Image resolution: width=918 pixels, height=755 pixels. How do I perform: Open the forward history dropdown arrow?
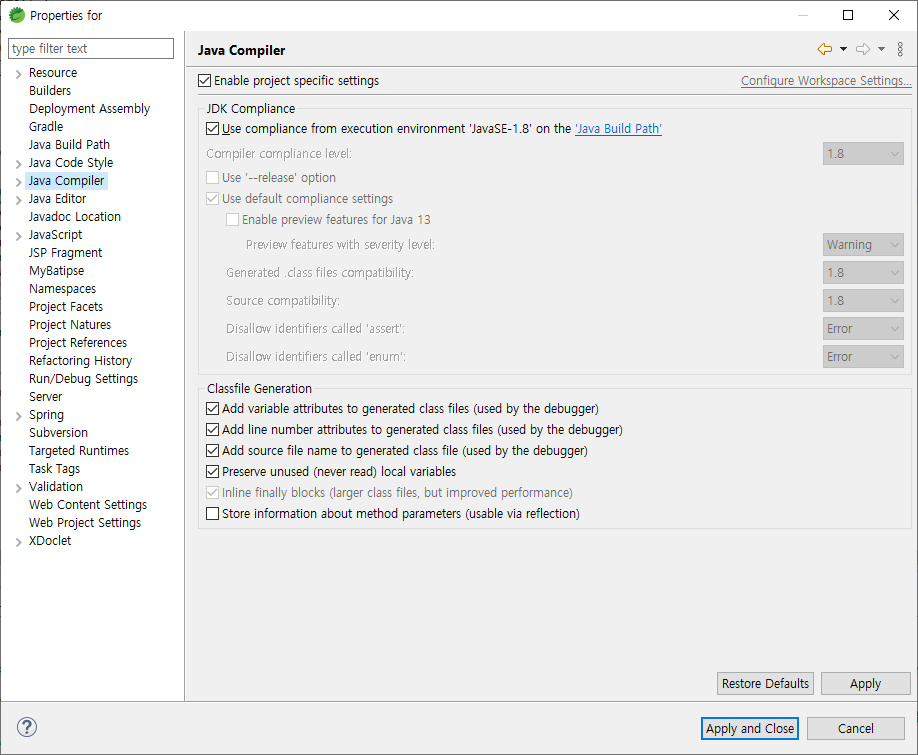(881, 49)
